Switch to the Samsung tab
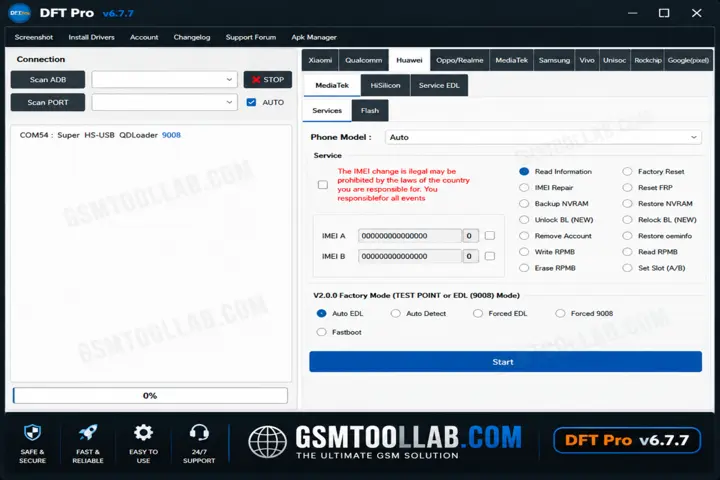 [554, 60]
